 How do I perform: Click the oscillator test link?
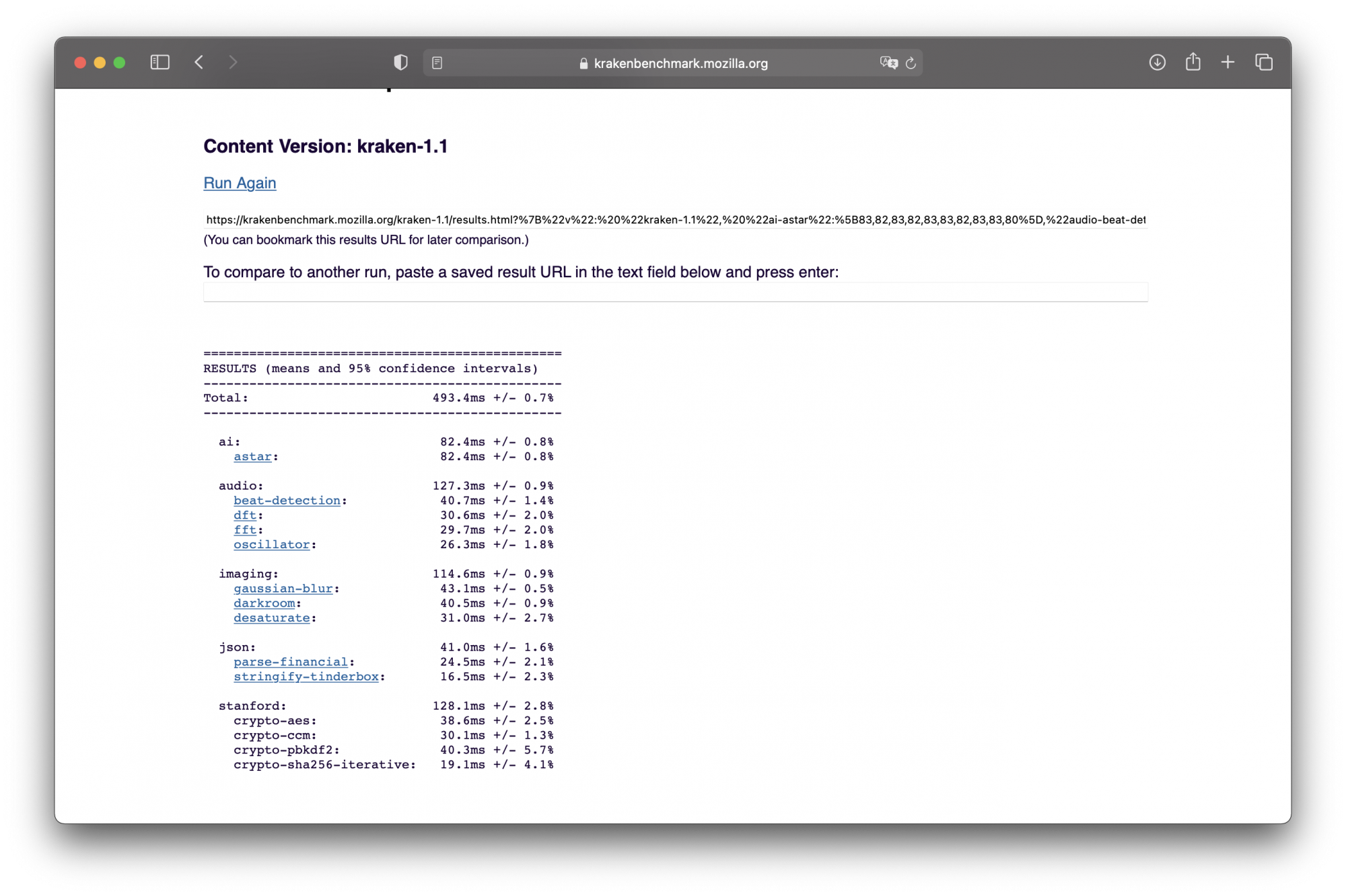click(x=272, y=545)
